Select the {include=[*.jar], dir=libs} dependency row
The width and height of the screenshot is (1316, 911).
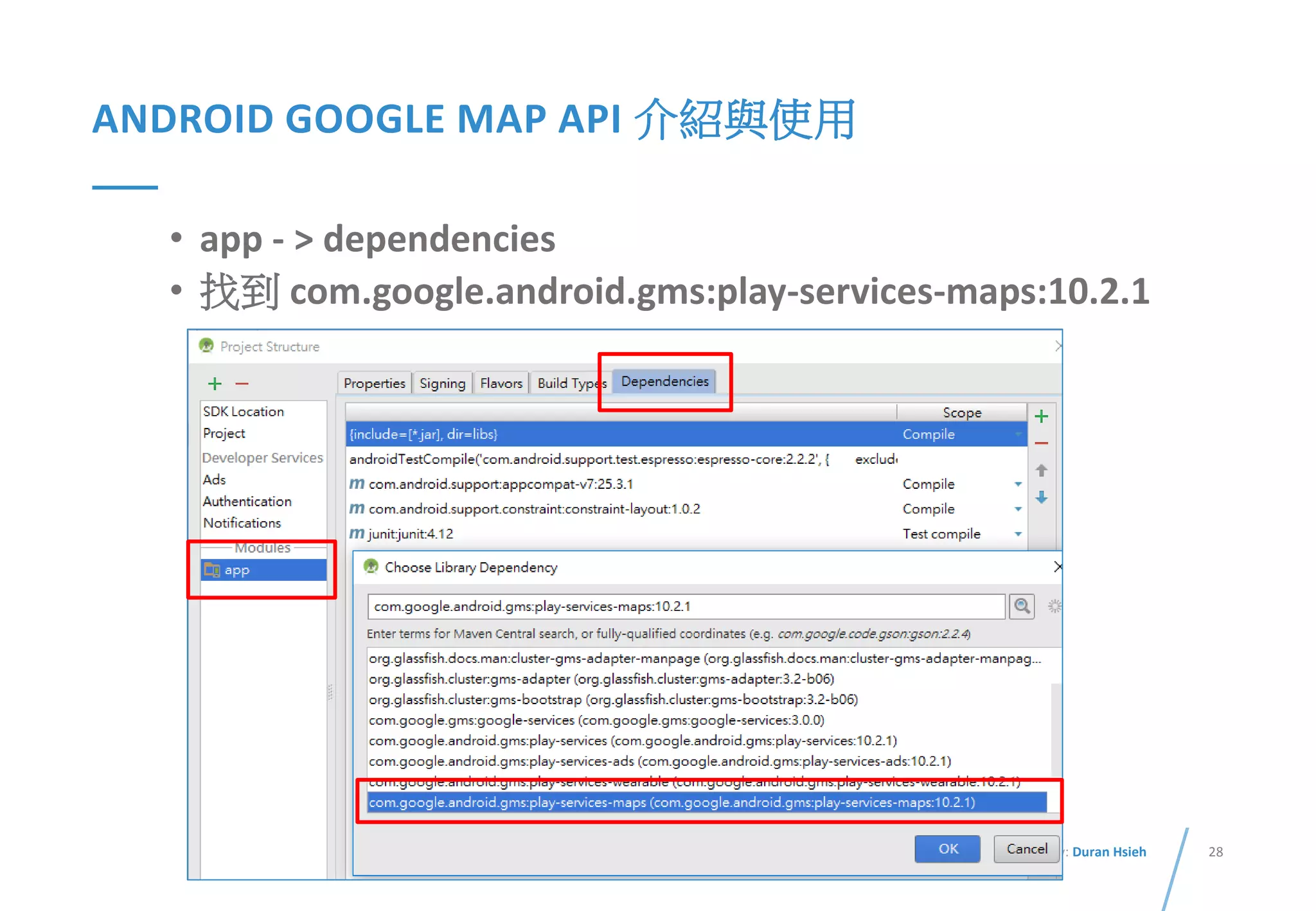[x=686, y=434]
